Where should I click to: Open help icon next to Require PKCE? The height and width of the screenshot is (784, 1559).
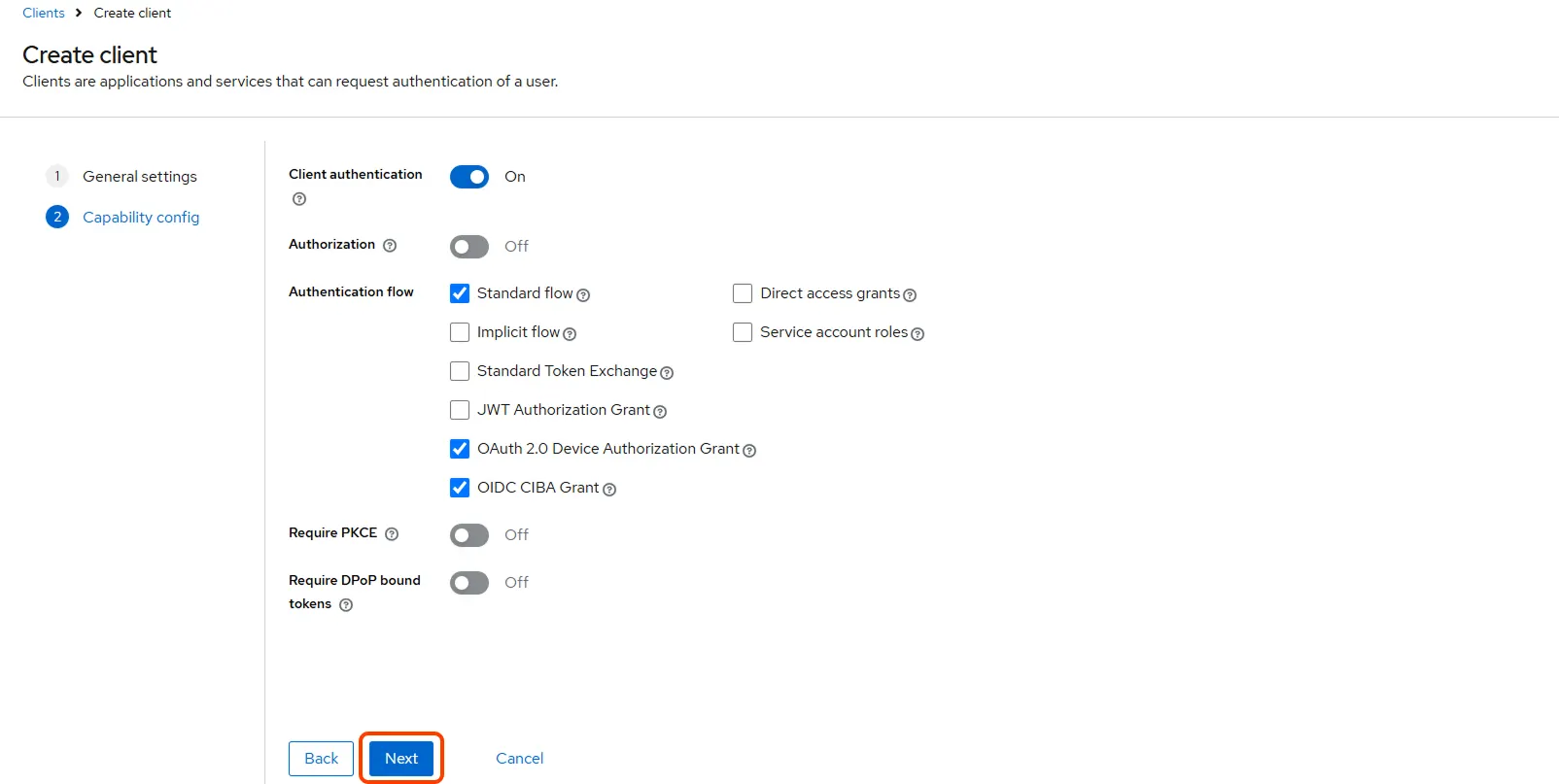(x=392, y=534)
